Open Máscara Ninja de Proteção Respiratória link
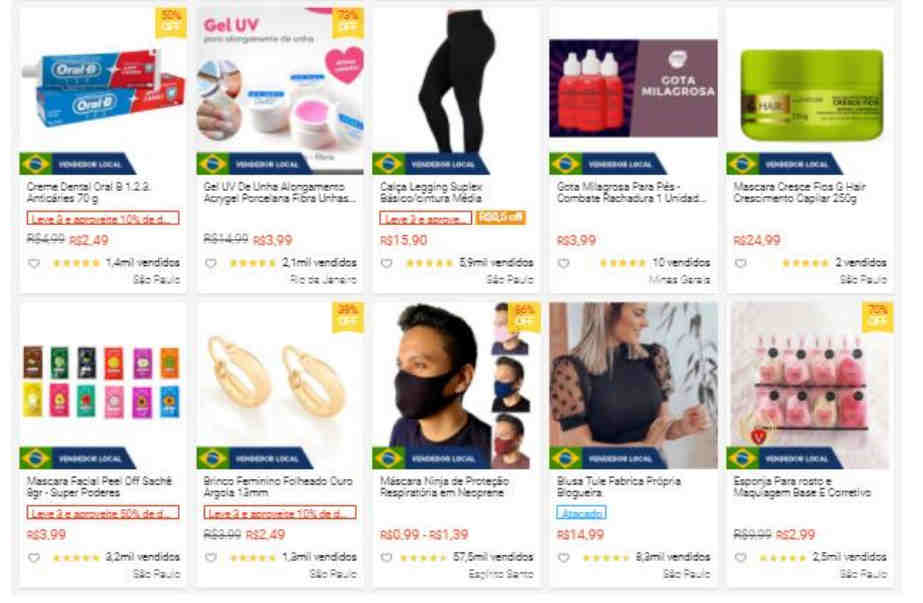Image resolution: width=923 pixels, height=603 pixels. pyautogui.click(x=444, y=487)
